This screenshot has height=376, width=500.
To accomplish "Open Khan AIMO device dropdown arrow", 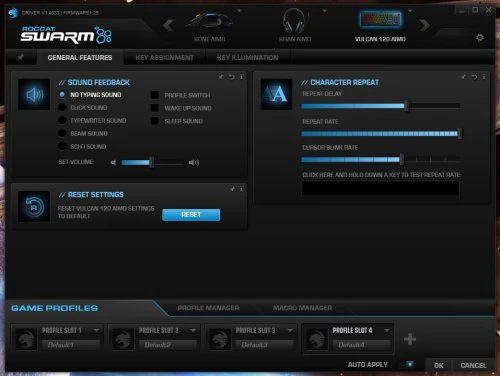I will (x=325, y=11).
